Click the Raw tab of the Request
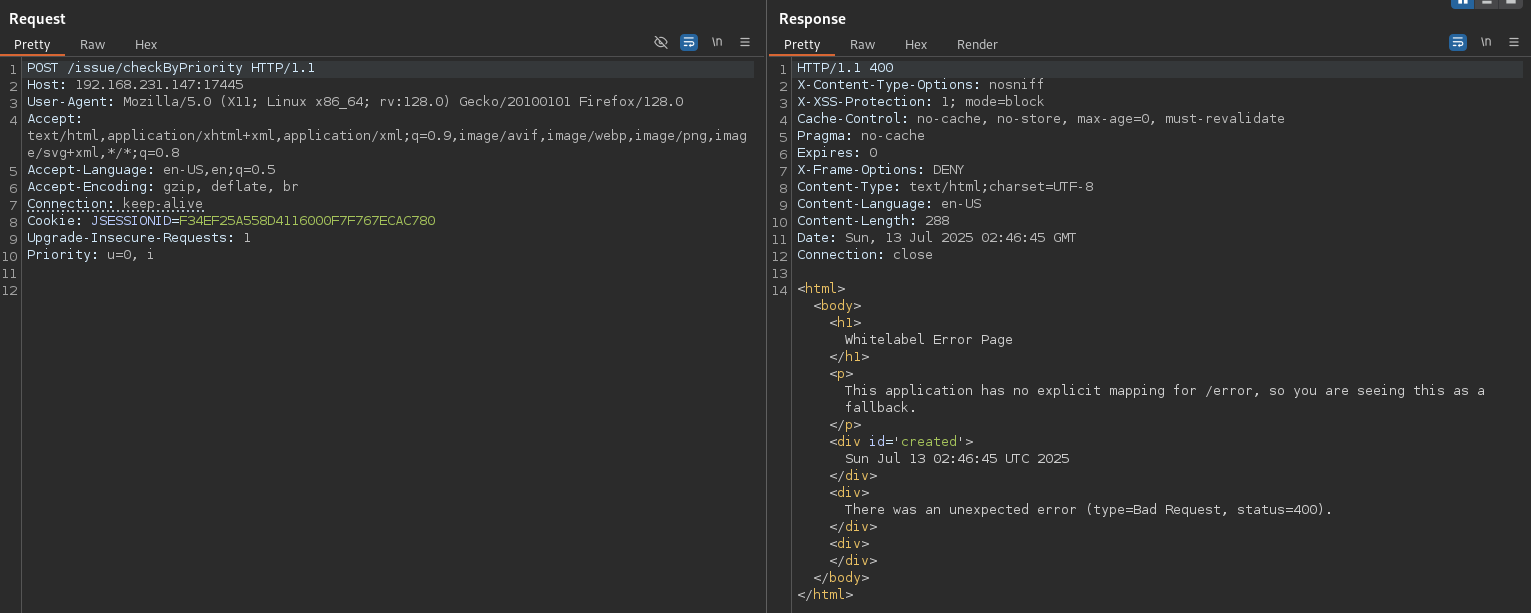The image size is (1531, 613). coord(92,44)
